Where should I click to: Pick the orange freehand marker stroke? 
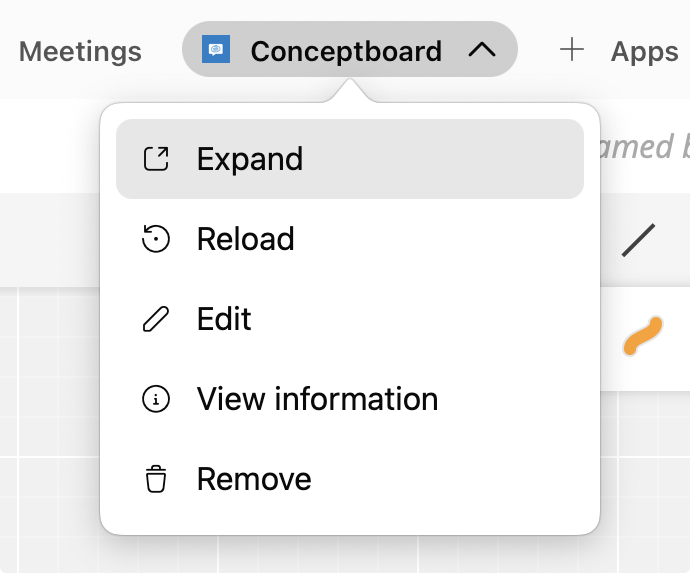coord(642,336)
